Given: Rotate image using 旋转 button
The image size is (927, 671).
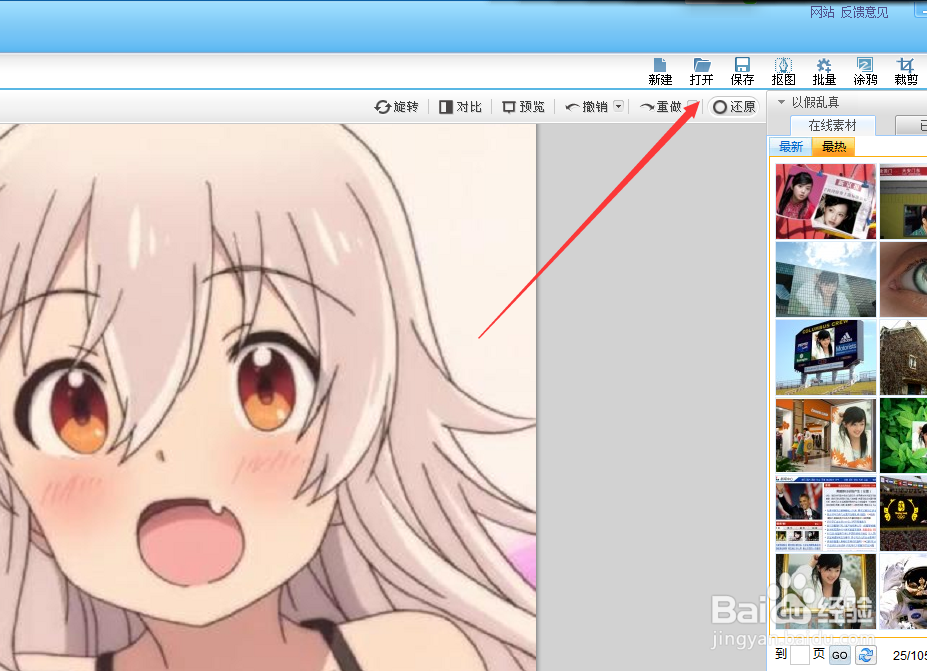Looking at the screenshot, I should click(397, 107).
